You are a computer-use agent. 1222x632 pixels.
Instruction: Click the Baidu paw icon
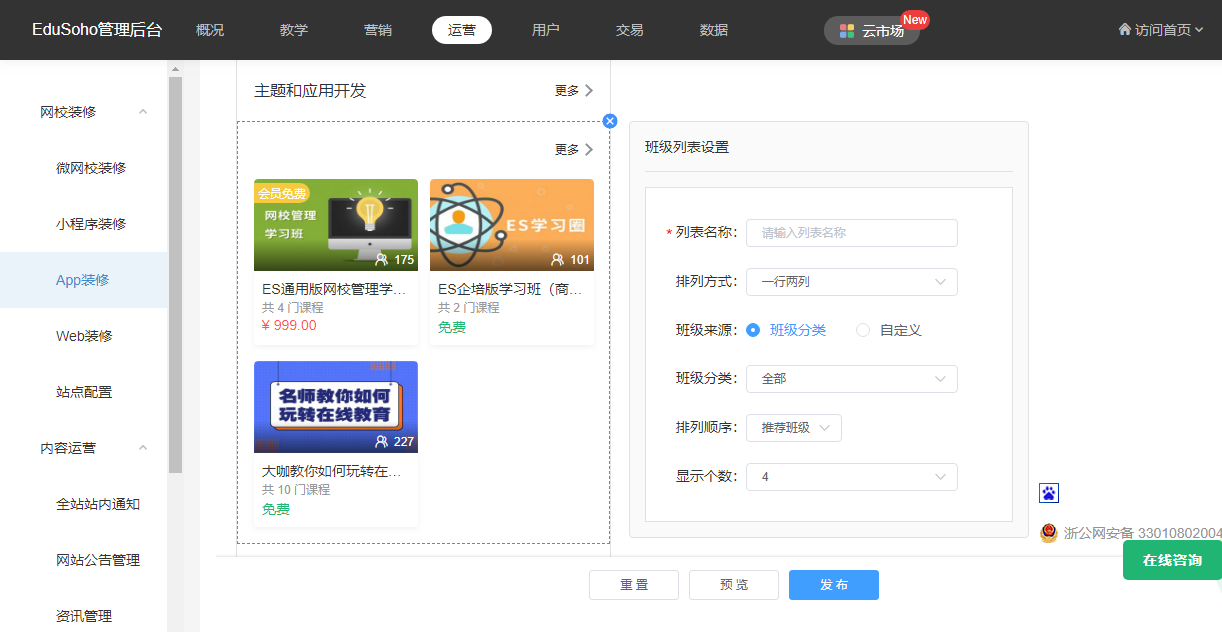tap(1049, 492)
